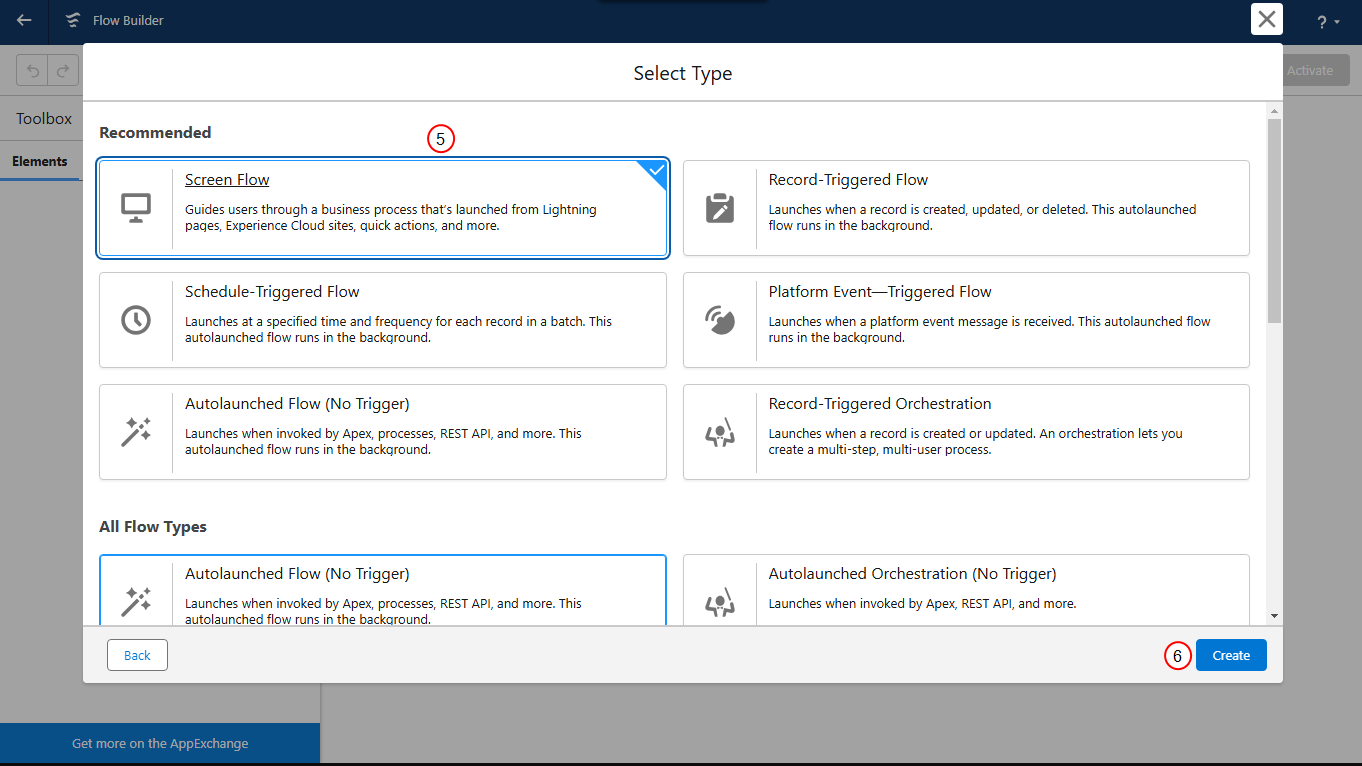This screenshot has height=766, width=1362.
Task: Click magic wand icon under All Flow Types
Action: pyautogui.click(x=135, y=601)
